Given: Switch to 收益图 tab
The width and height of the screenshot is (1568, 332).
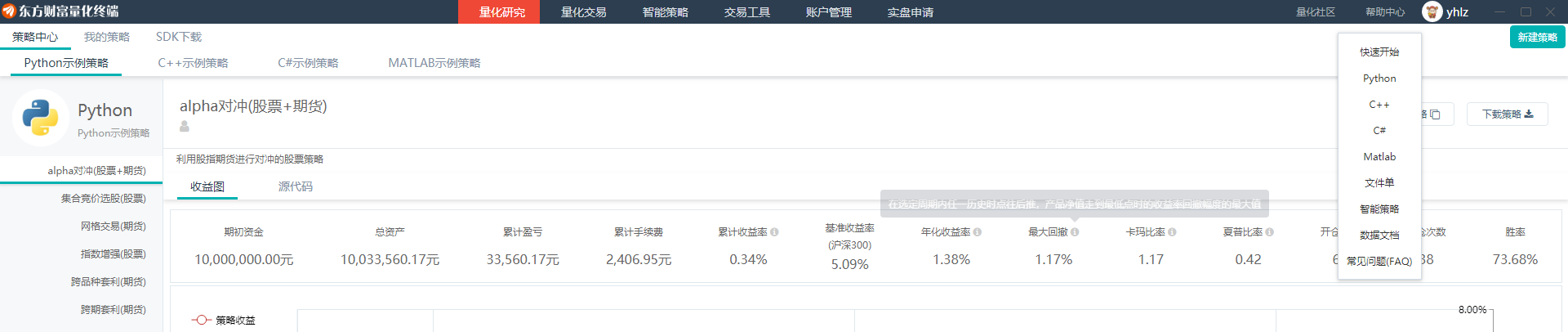Looking at the screenshot, I should pyautogui.click(x=207, y=186).
